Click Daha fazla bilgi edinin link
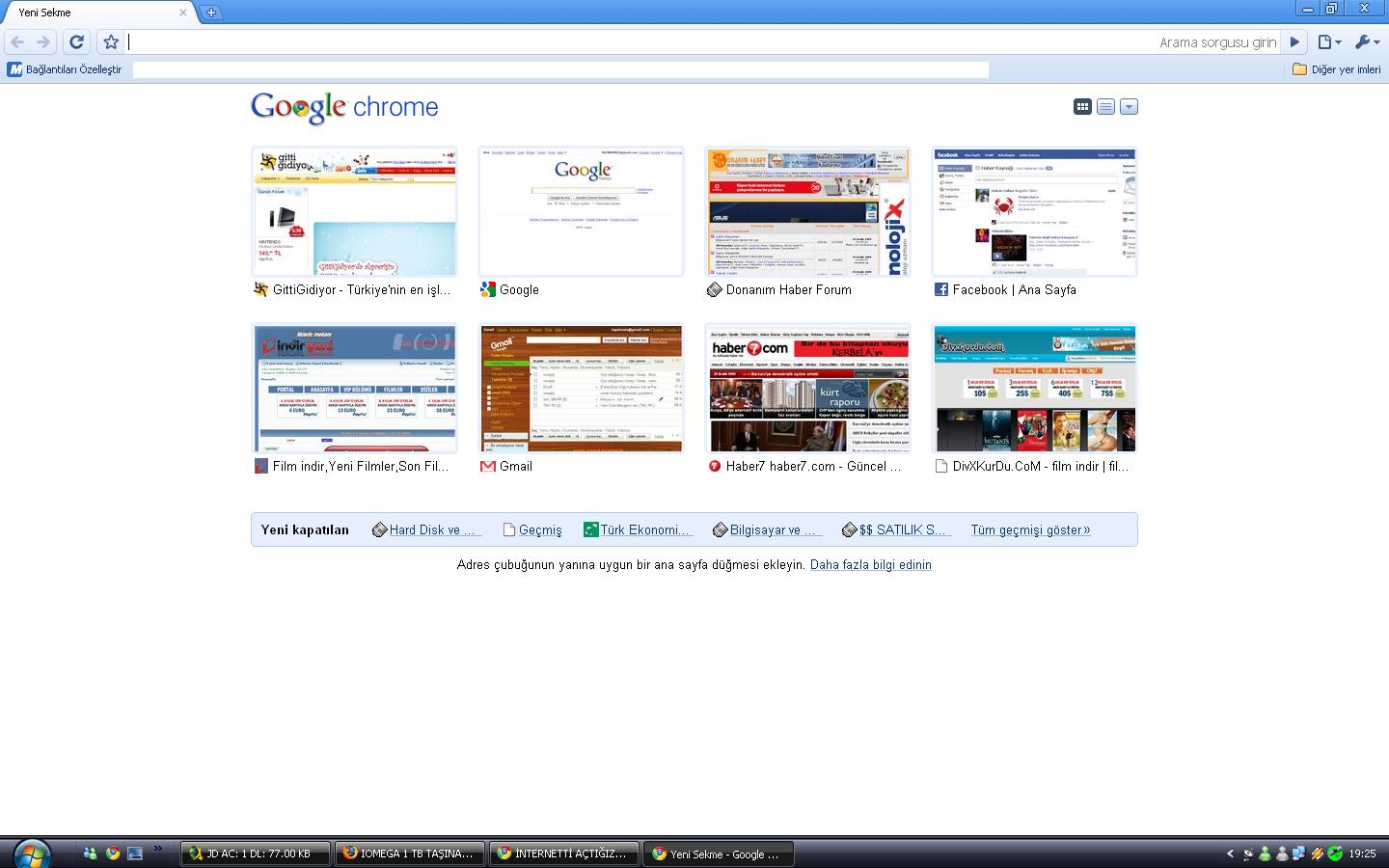Viewport: 1389px width, 868px height. click(x=871, y=565)
